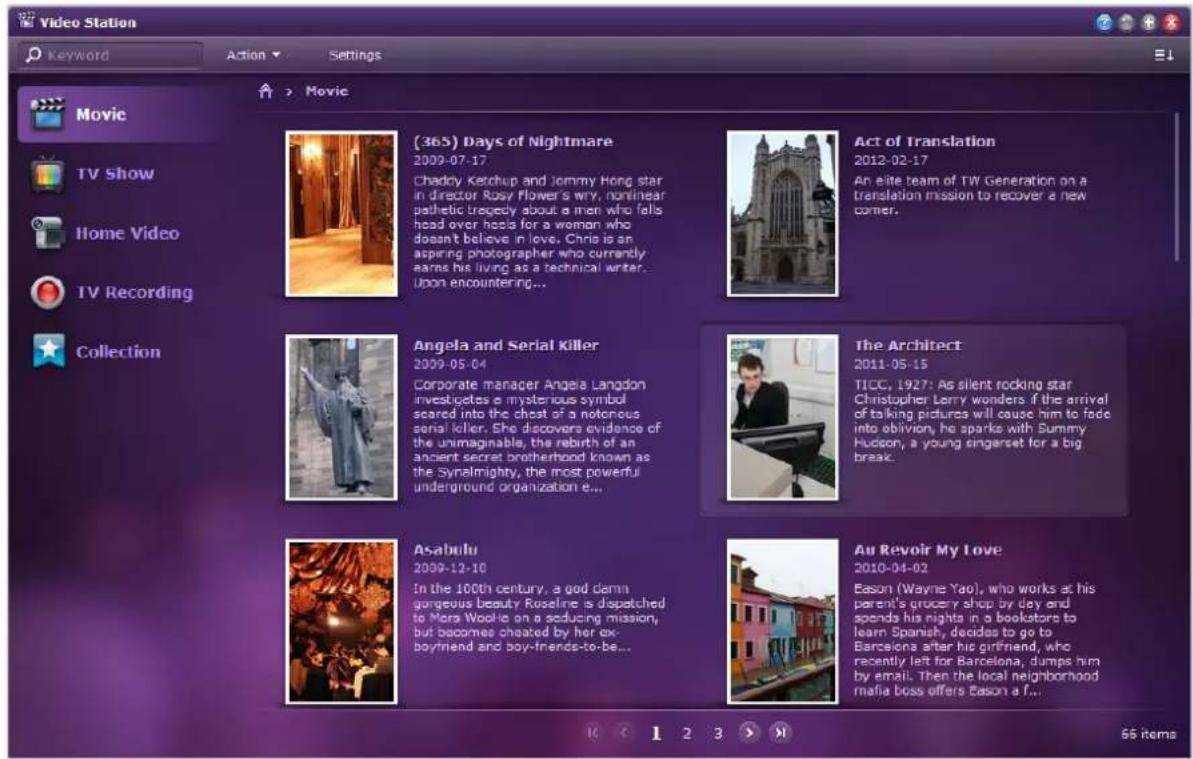Open The Architect movie title
The height and width of the screenshot is (759, 1193).
tap(907, 345)
